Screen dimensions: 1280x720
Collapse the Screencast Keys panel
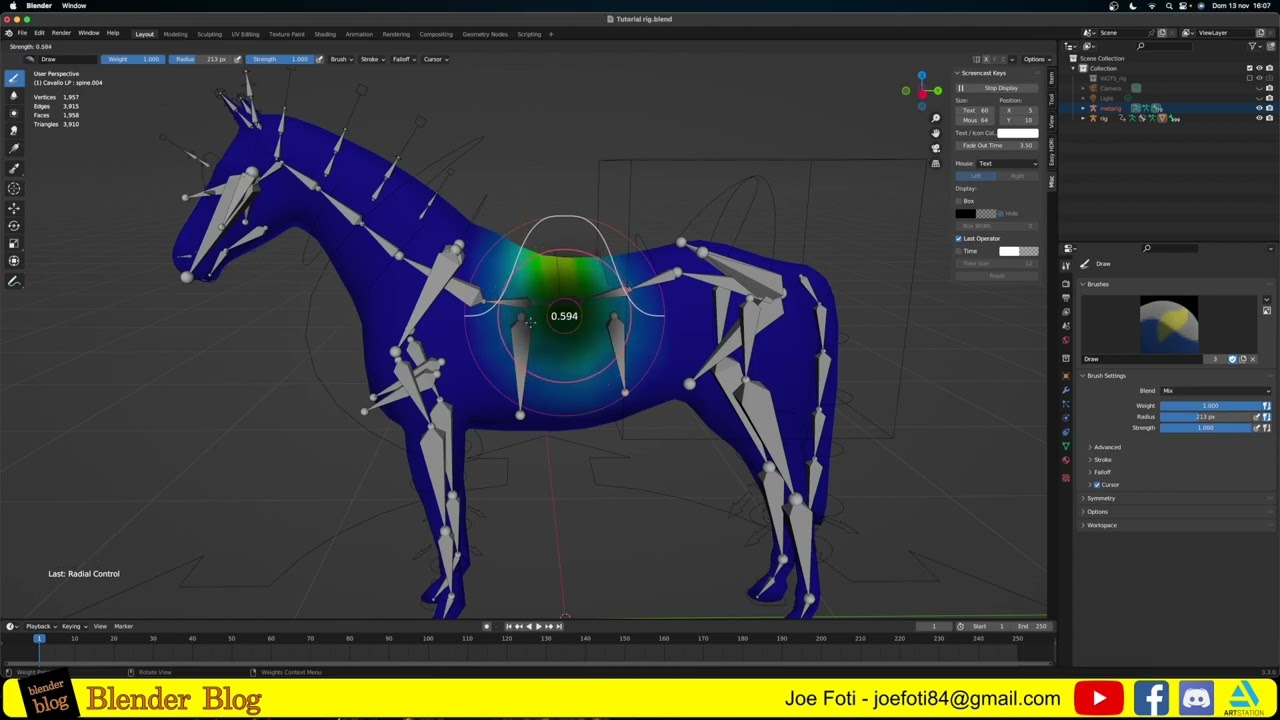tap(984, 73)
